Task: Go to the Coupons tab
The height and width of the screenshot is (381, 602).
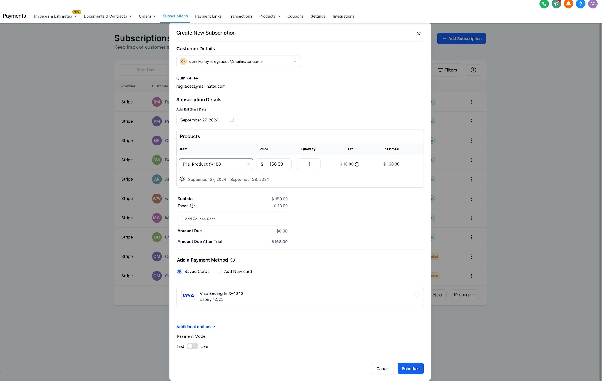Action: tap(295, 17)
